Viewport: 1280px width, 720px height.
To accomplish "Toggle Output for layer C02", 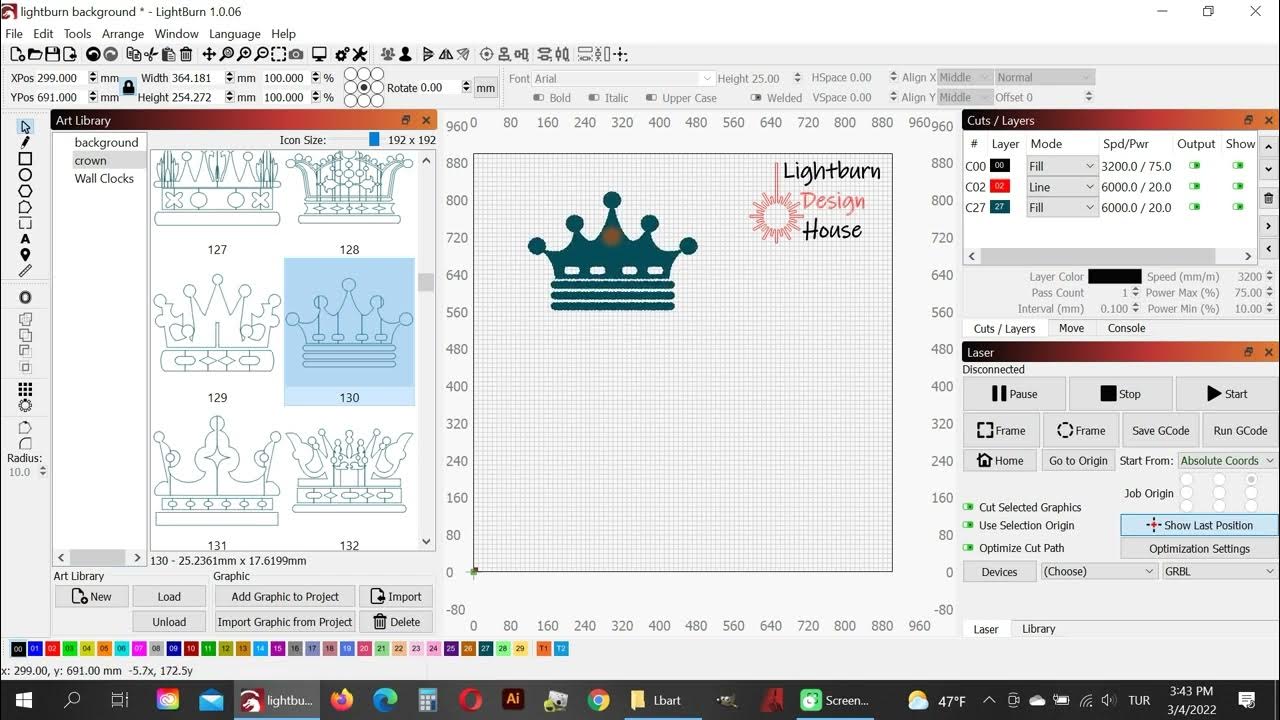I will pos(1194,187).
